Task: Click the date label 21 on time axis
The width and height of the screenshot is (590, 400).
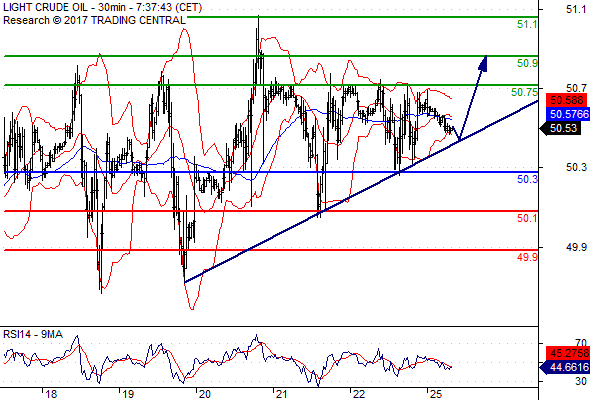Action: click(281, 394)
